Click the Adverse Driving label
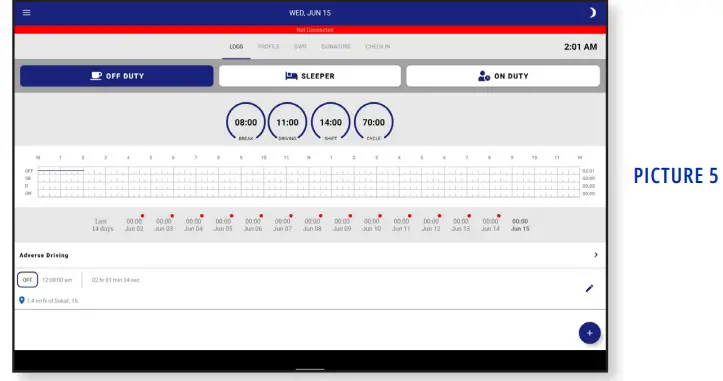 pos(44,255)
